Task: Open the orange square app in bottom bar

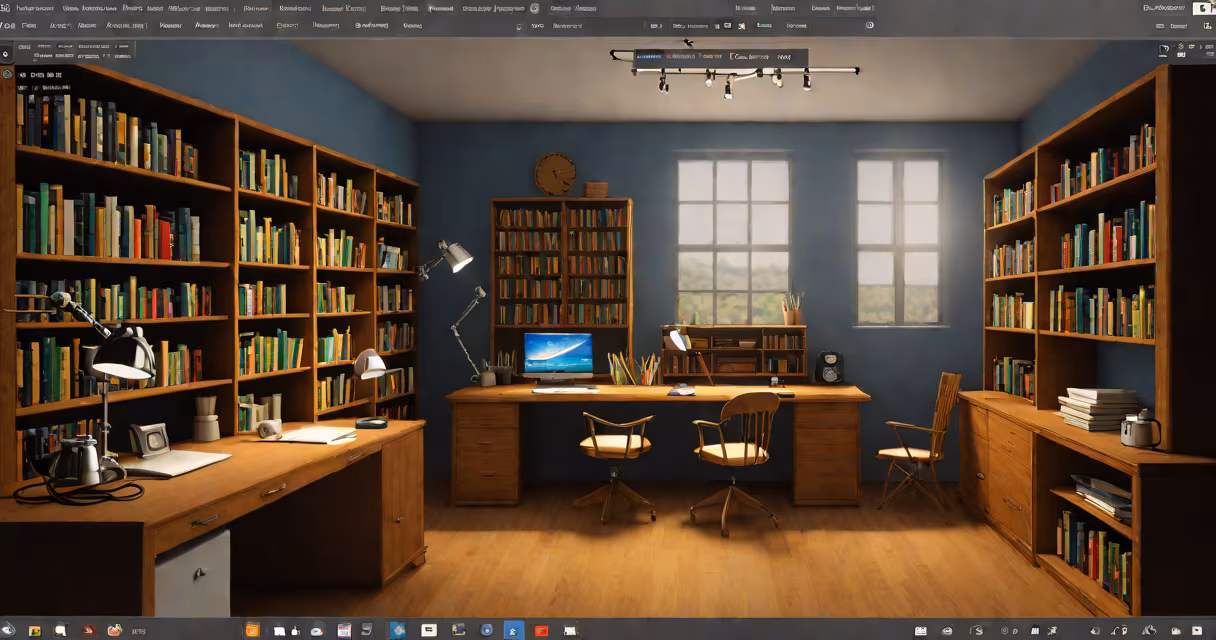Action: pyautogui.click(x=252, y=630)
